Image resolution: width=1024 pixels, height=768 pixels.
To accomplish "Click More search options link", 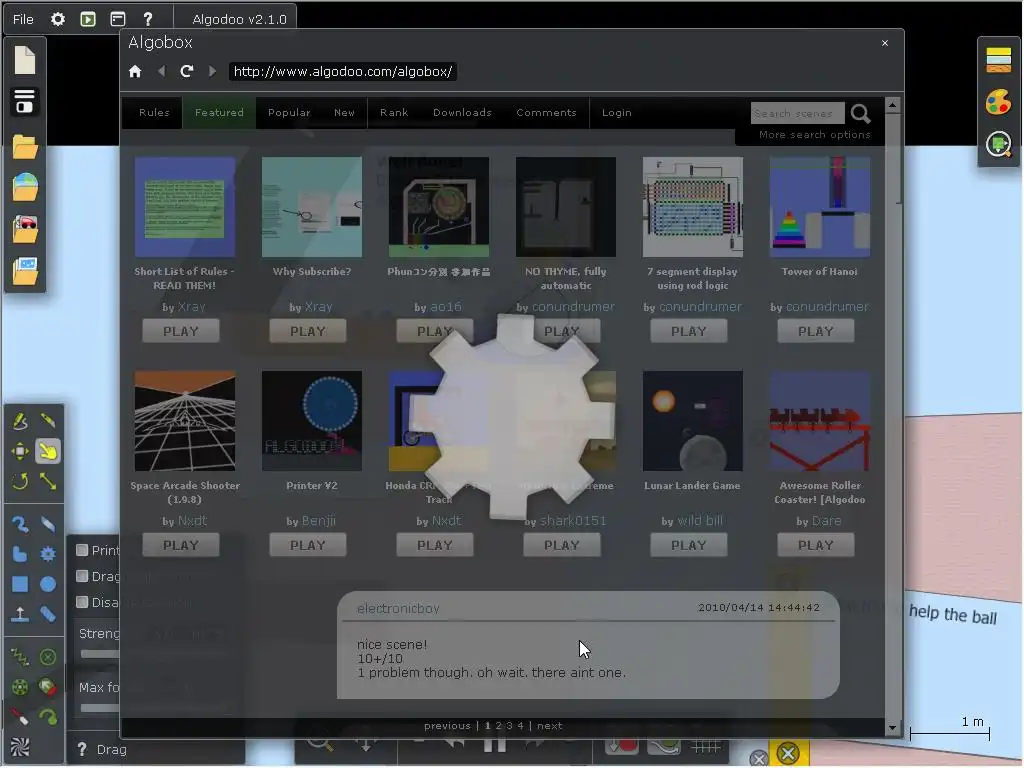I will (814, 135).
